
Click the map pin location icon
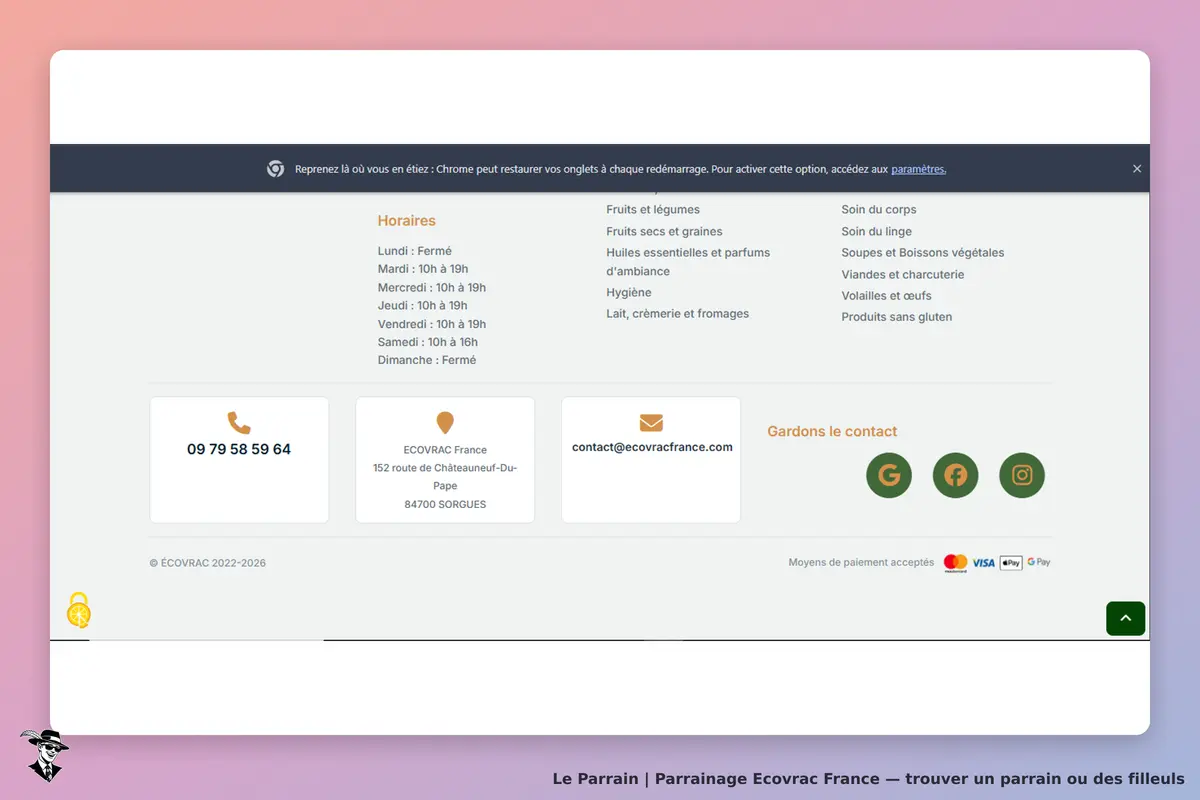point(445,423)
